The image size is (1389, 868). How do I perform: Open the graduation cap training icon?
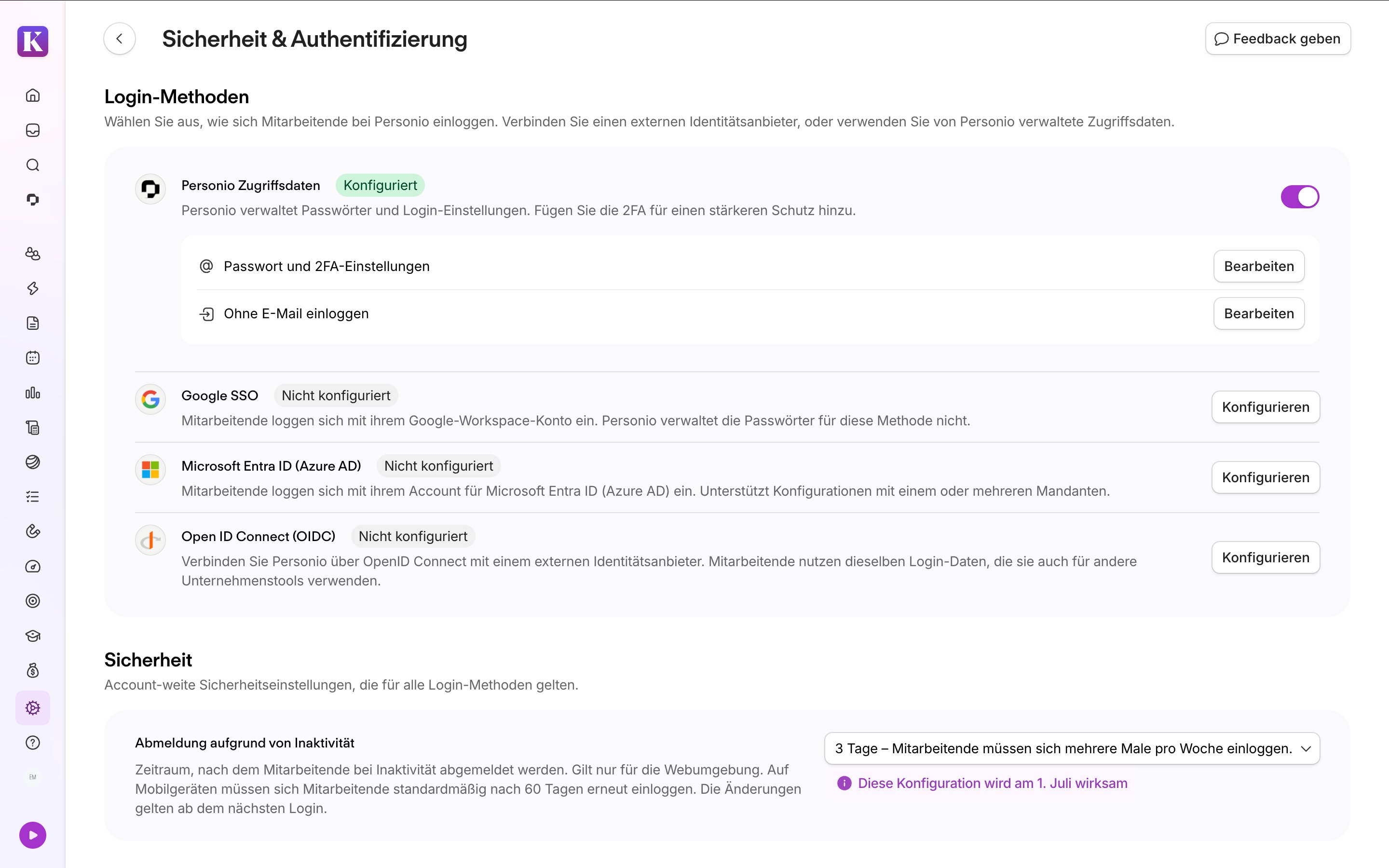pyautogui.click(x=33, y=636)
